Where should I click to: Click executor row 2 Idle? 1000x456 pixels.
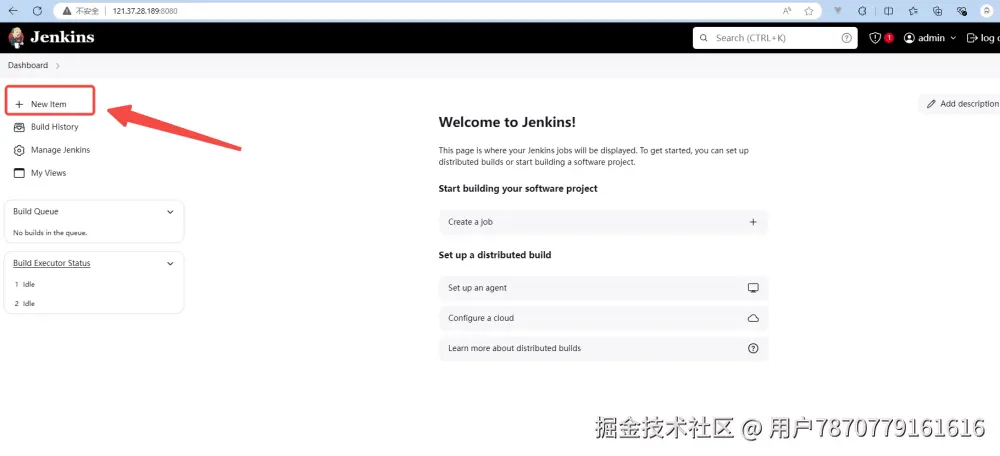25,304
